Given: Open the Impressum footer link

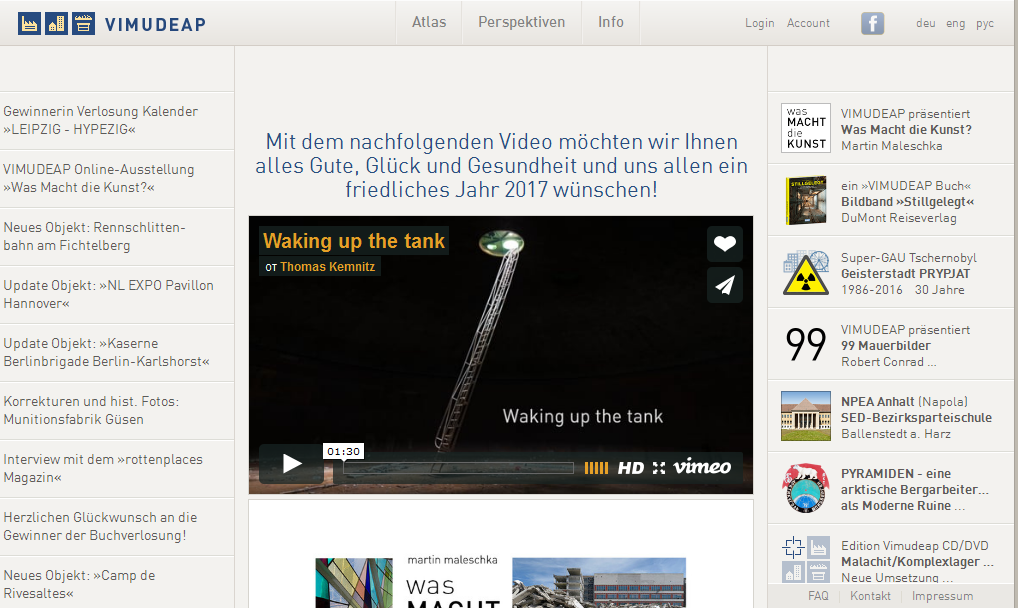Looking at the screenshot, I should [x=942, y=596].
